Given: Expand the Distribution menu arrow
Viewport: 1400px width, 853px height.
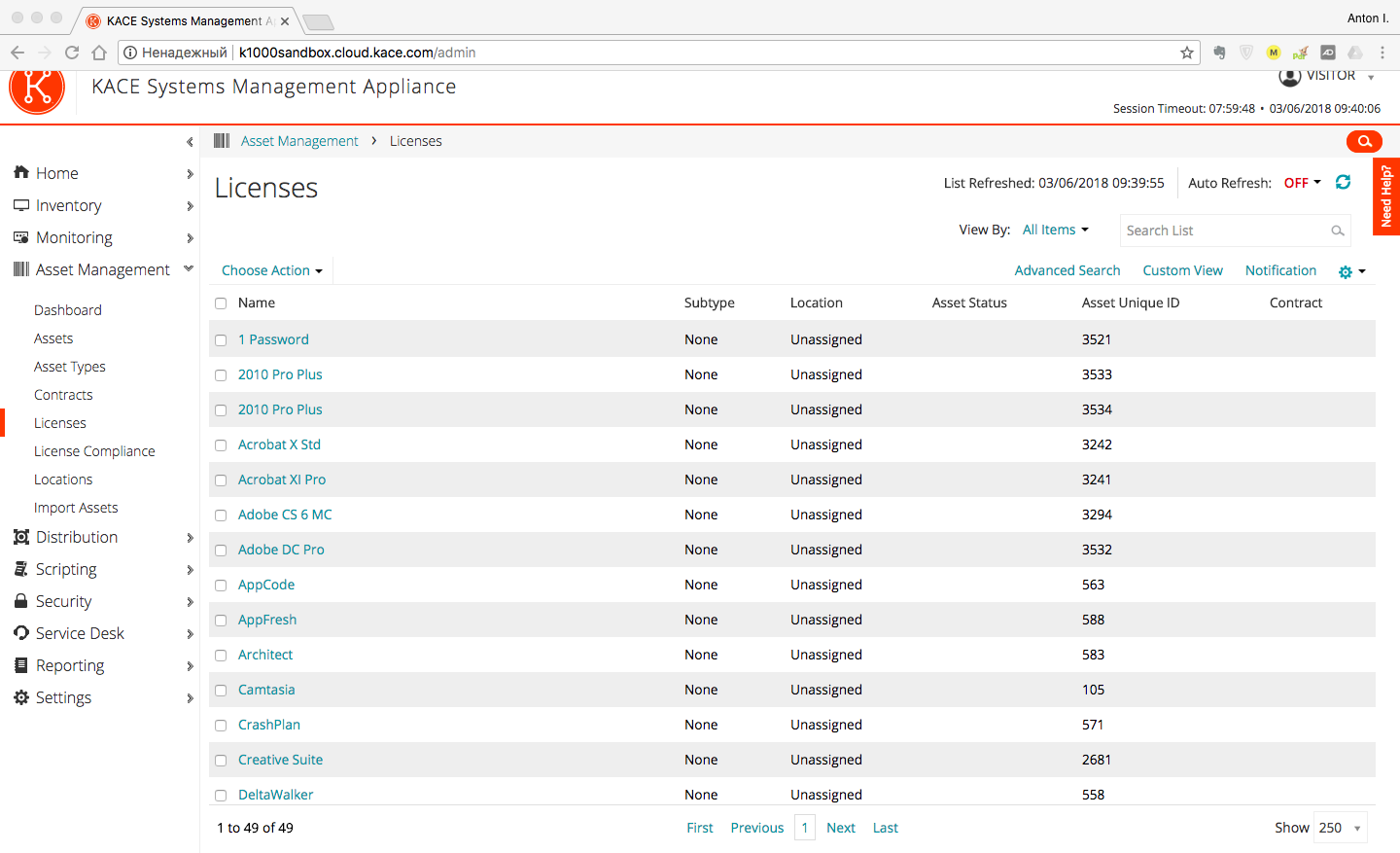Looking at the screenshot, I should click(190, 538).
